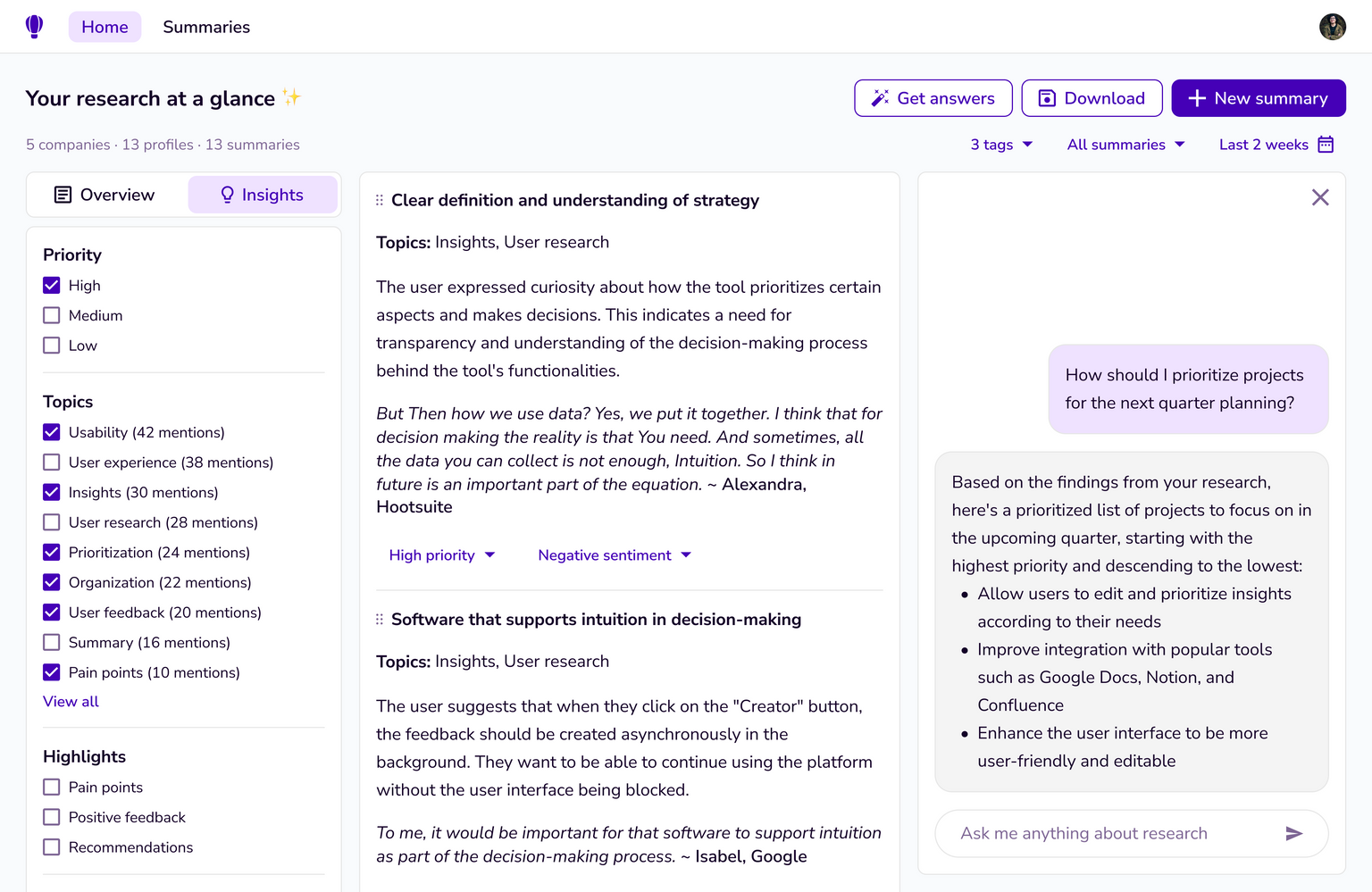Expand the 3 tags dropdown
This screenshot has width=1372, height=892.
point(1001,145)
